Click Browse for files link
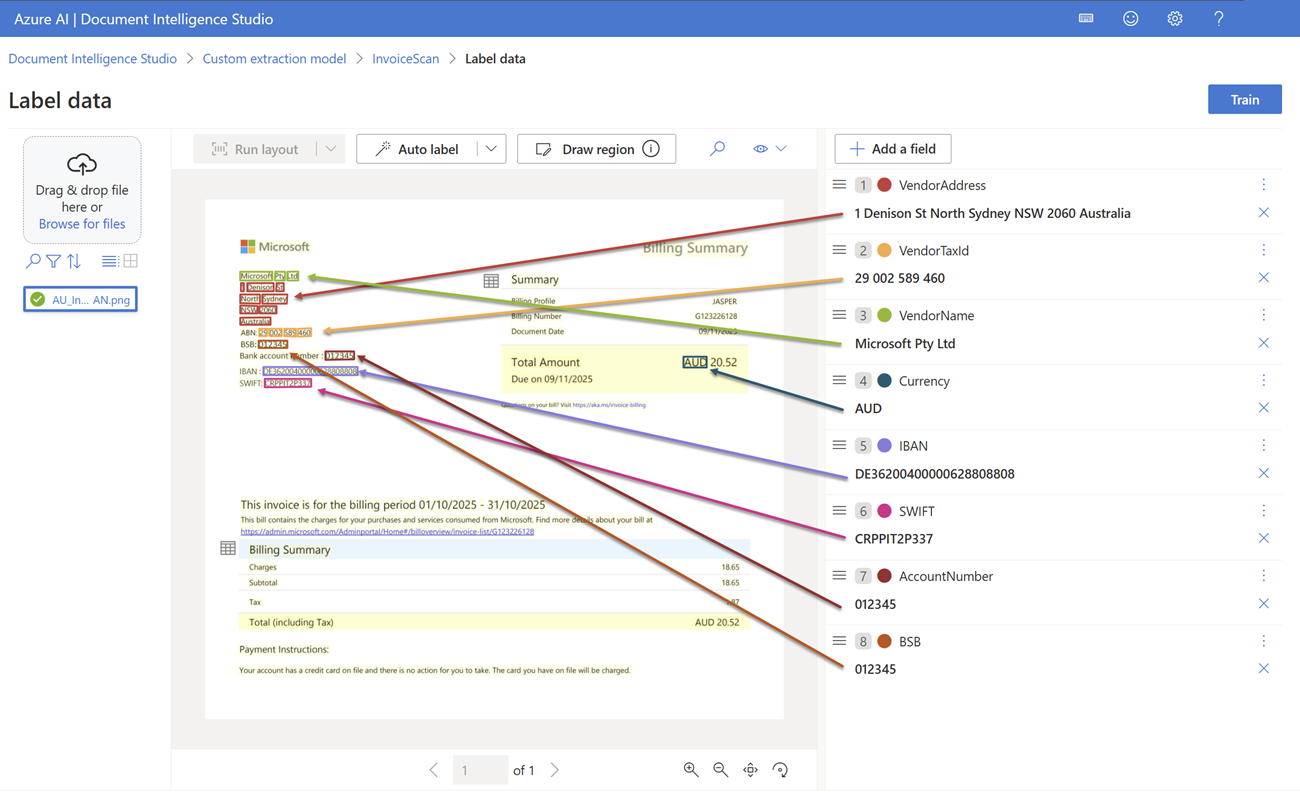The width and height of the screenshot is (1300, 792). pyautogui.click(x=82, y=224)
